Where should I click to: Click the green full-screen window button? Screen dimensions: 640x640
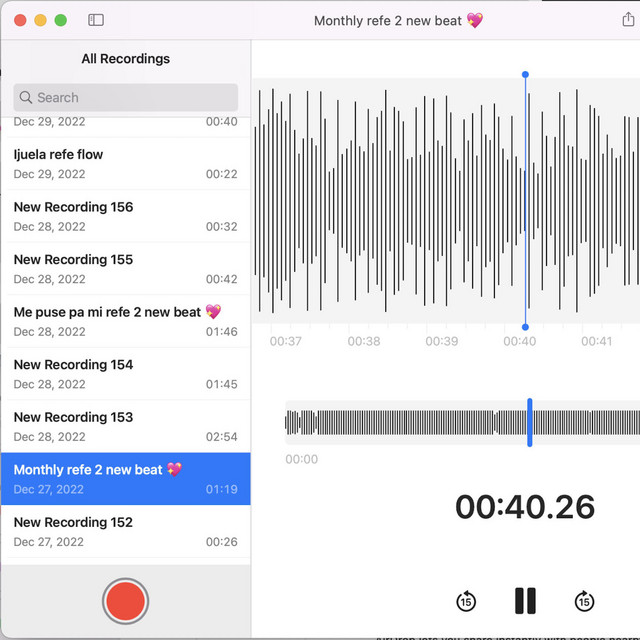[x=61, y=20]
